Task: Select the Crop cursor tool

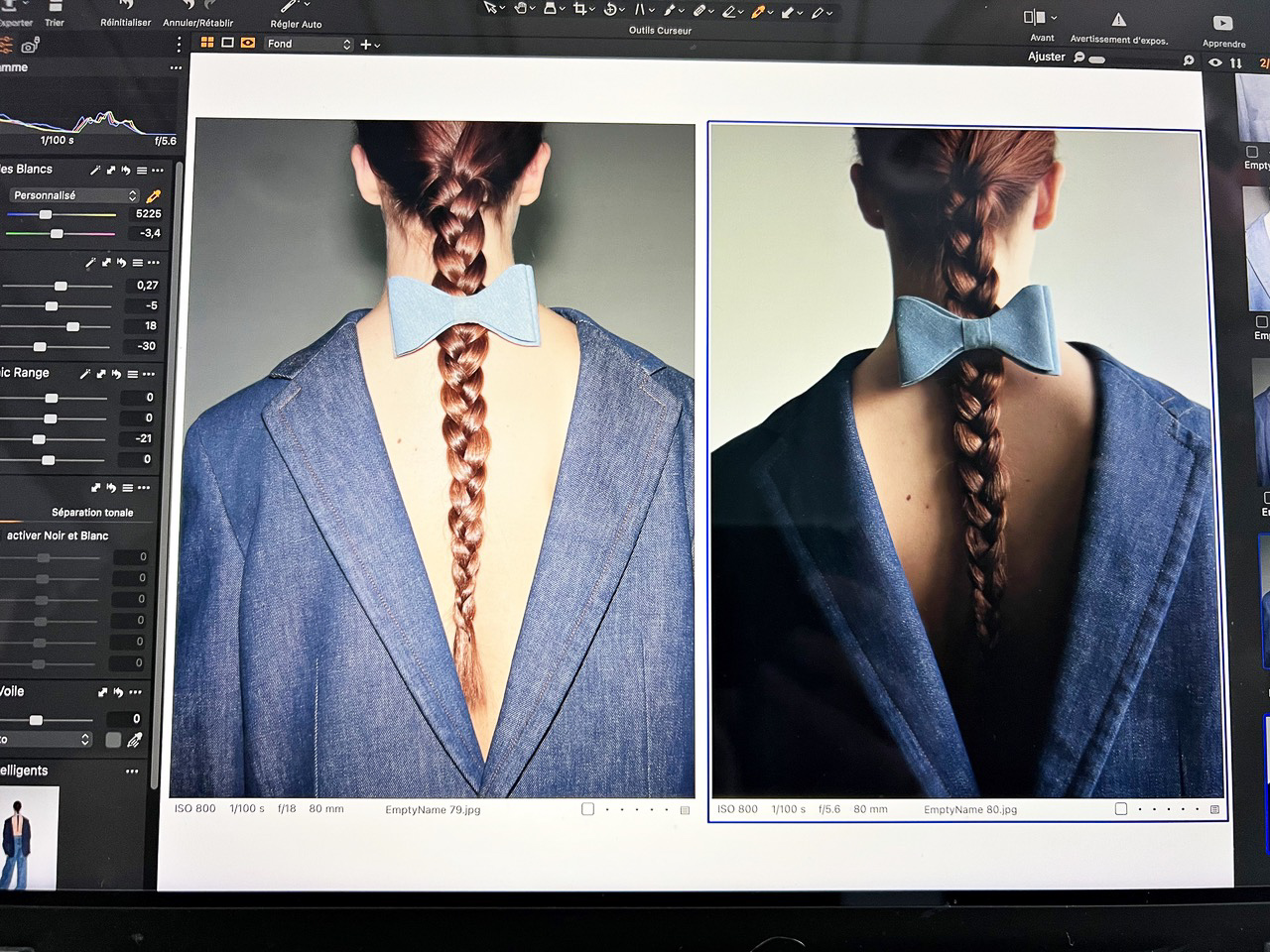Action: pyautogui.click(x=580, y=10)
